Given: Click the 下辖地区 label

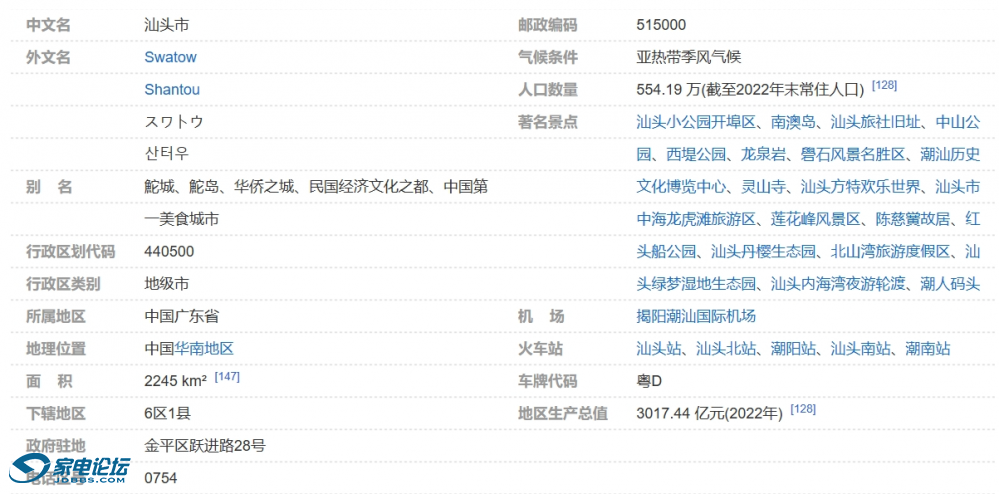Looking at the screenshot, I should (x=55, y=413).
